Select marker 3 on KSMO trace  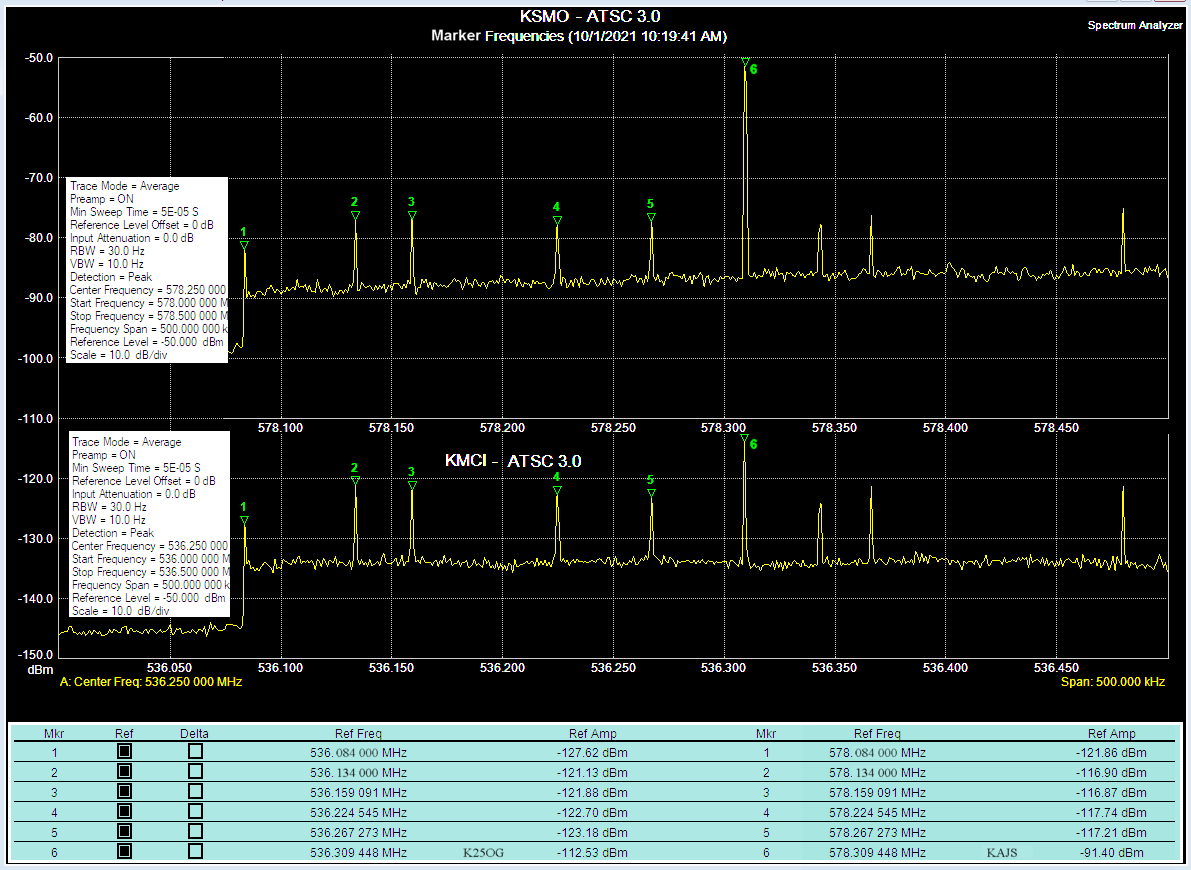pos(412,215)
